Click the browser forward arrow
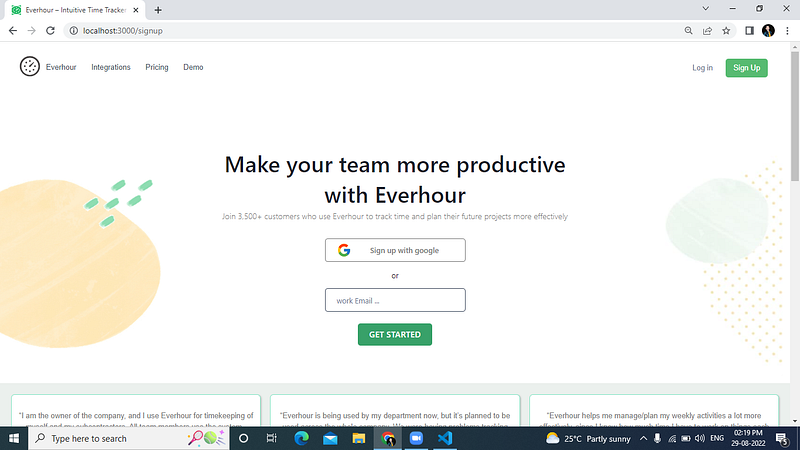Image resolution: width=800 pixels, height=450 pixels. (x=32, y=31)
